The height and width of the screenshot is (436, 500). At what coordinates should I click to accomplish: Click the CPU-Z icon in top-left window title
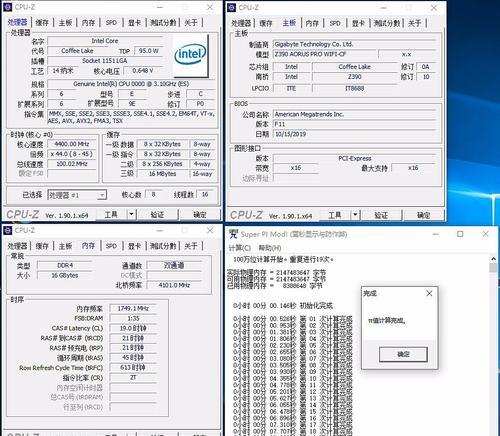click(x=8, y=7)
